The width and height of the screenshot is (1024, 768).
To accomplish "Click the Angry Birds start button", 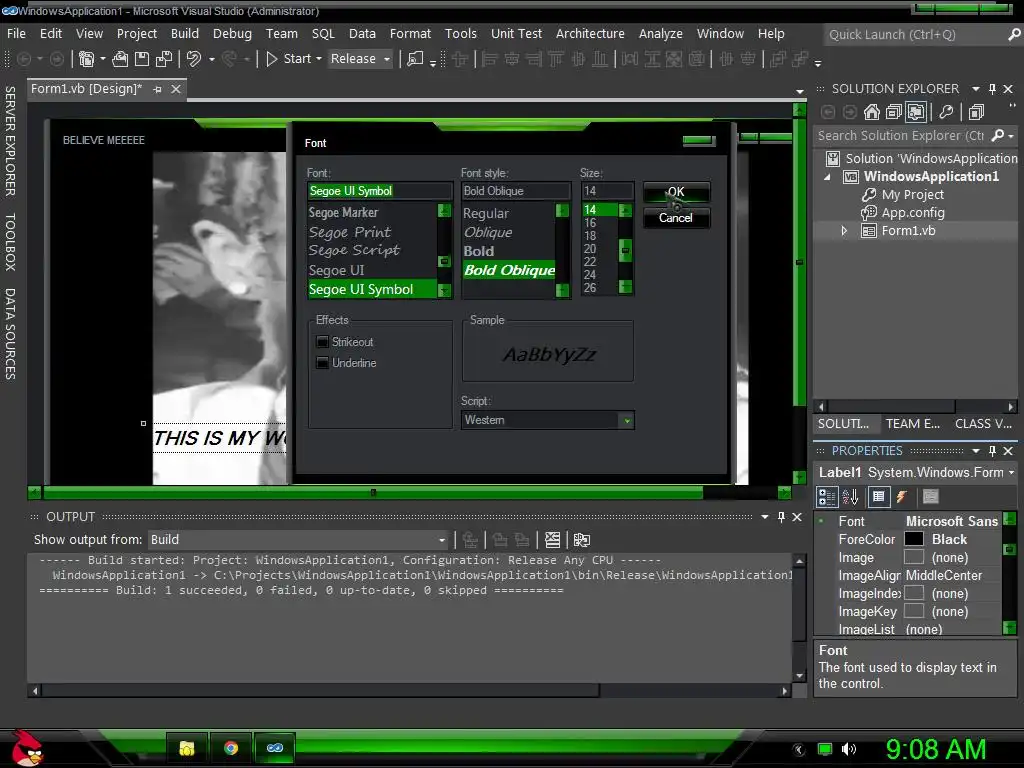I will pos(26,748).
